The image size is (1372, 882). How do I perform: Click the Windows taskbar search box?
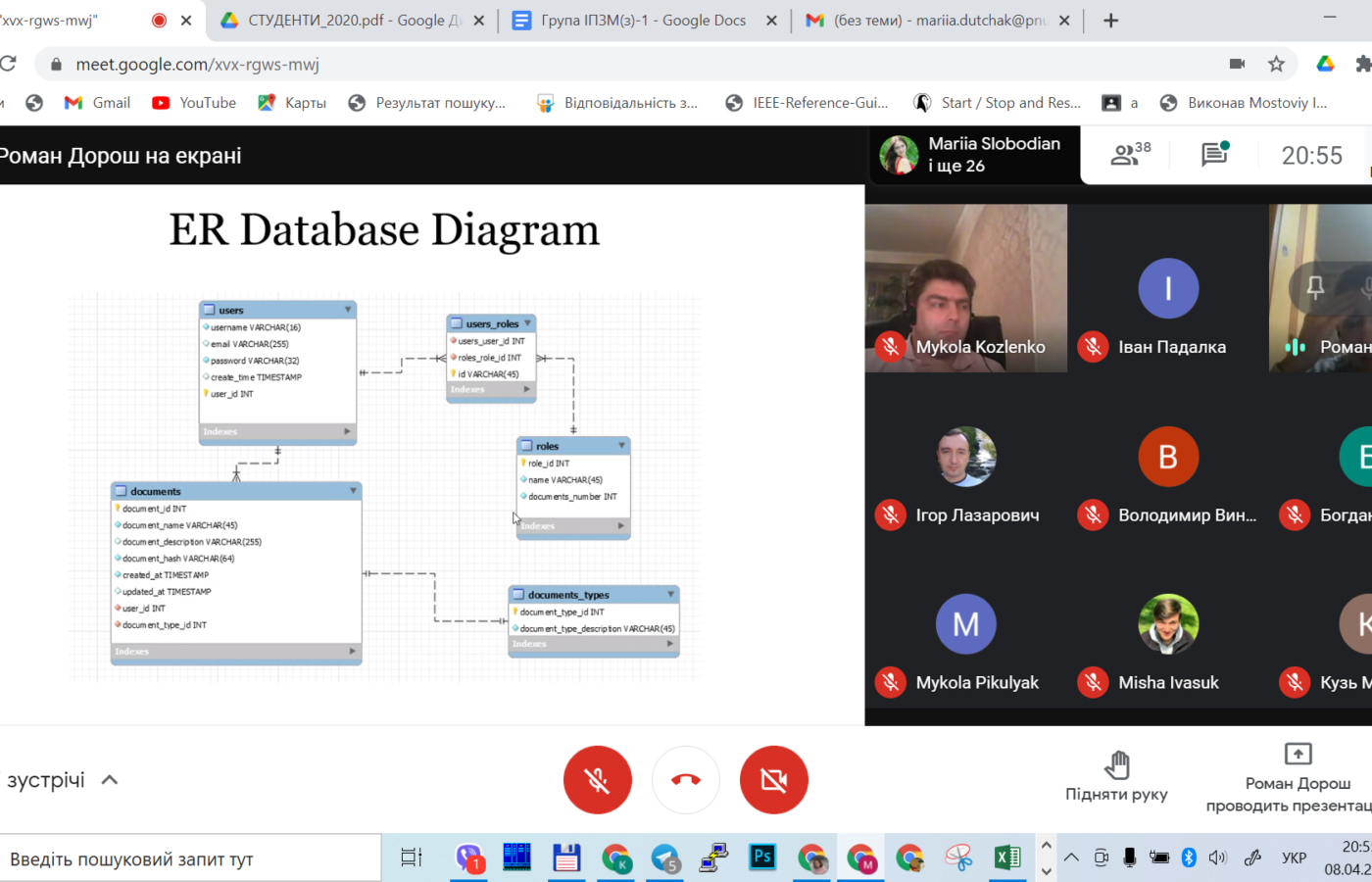click(190, 859)
